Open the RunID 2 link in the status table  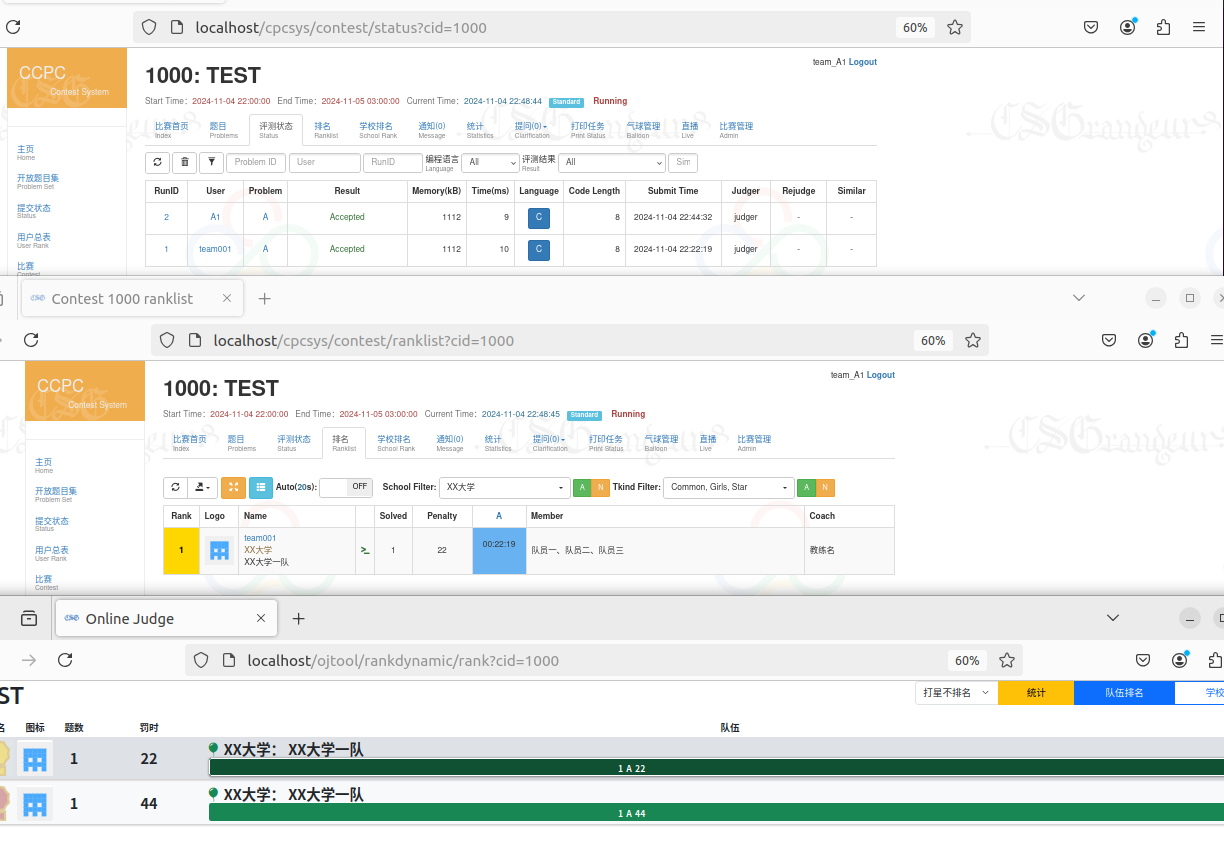point(166,217)
